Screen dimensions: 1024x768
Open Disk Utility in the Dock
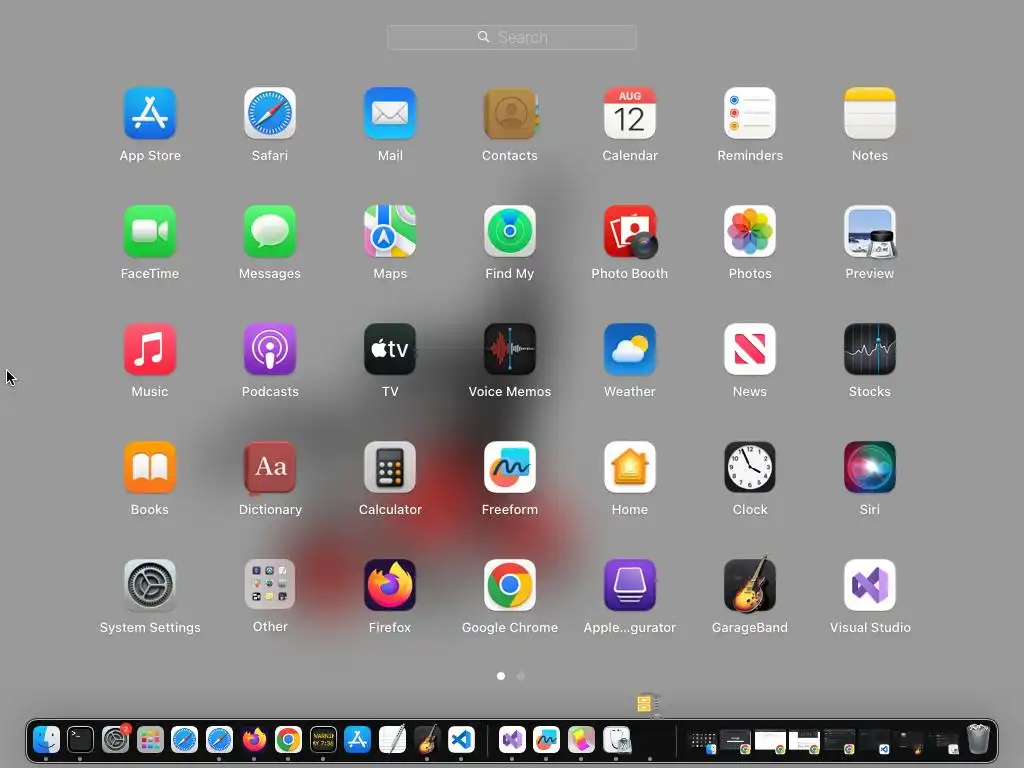pyautogui.click(x=616, y=740)
